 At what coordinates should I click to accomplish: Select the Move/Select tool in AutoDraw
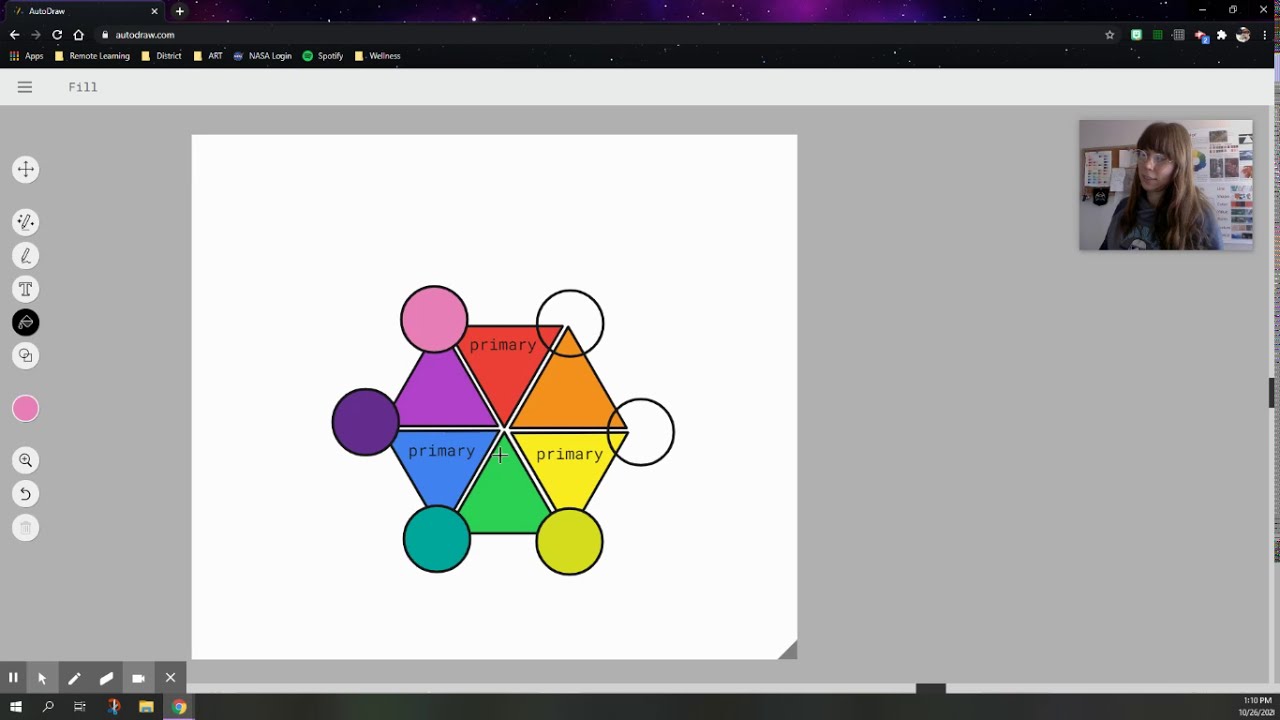tap(26, 169)
